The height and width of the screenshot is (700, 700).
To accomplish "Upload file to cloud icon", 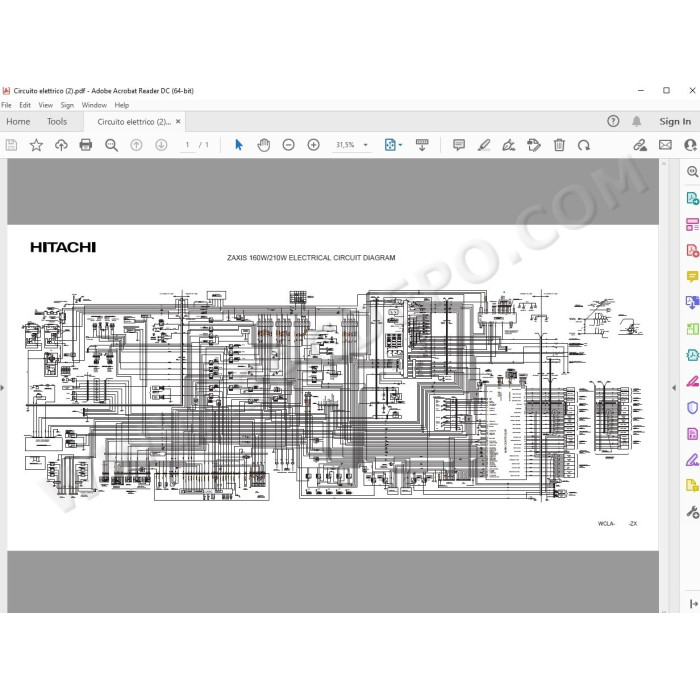I will coord(61,145).
